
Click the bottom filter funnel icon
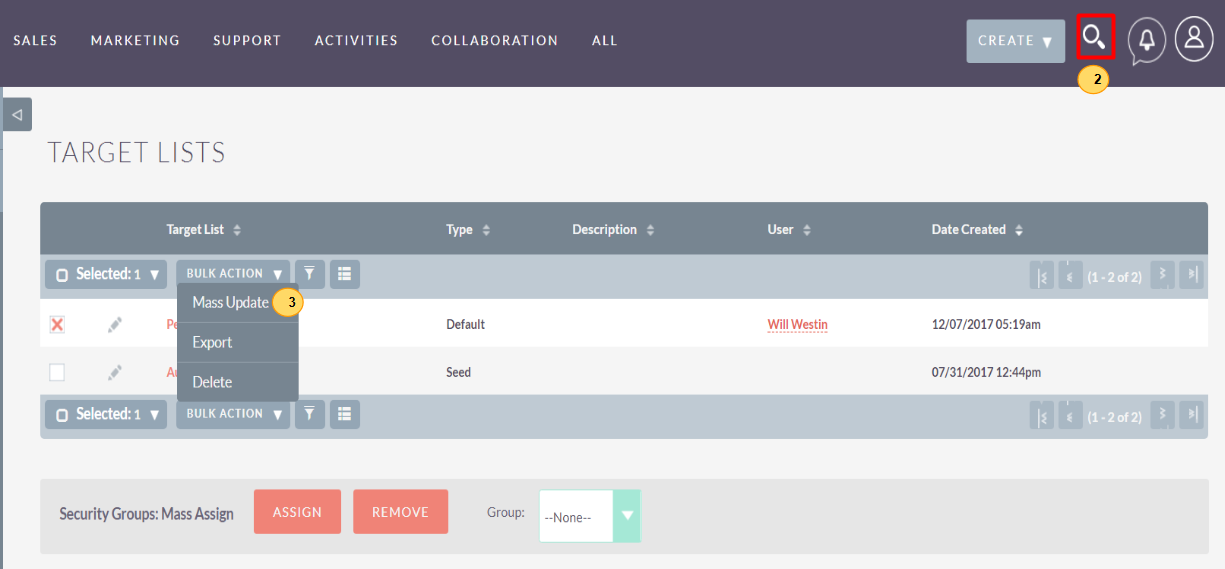(x=310, y=414)
